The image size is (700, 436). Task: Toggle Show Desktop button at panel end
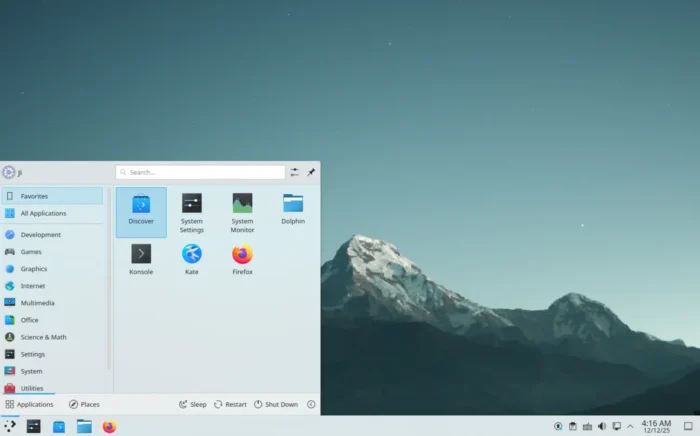point(688,426)
